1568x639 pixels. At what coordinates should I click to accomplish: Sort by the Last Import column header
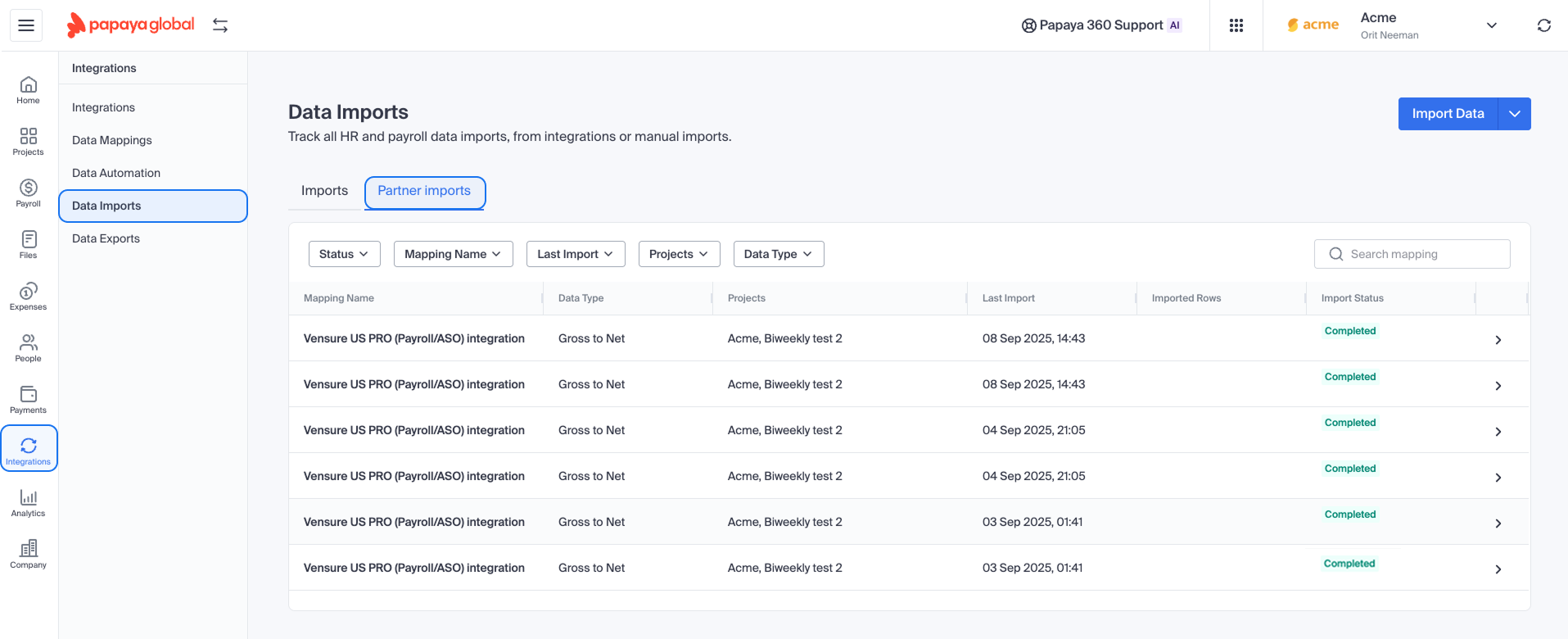1009,298
